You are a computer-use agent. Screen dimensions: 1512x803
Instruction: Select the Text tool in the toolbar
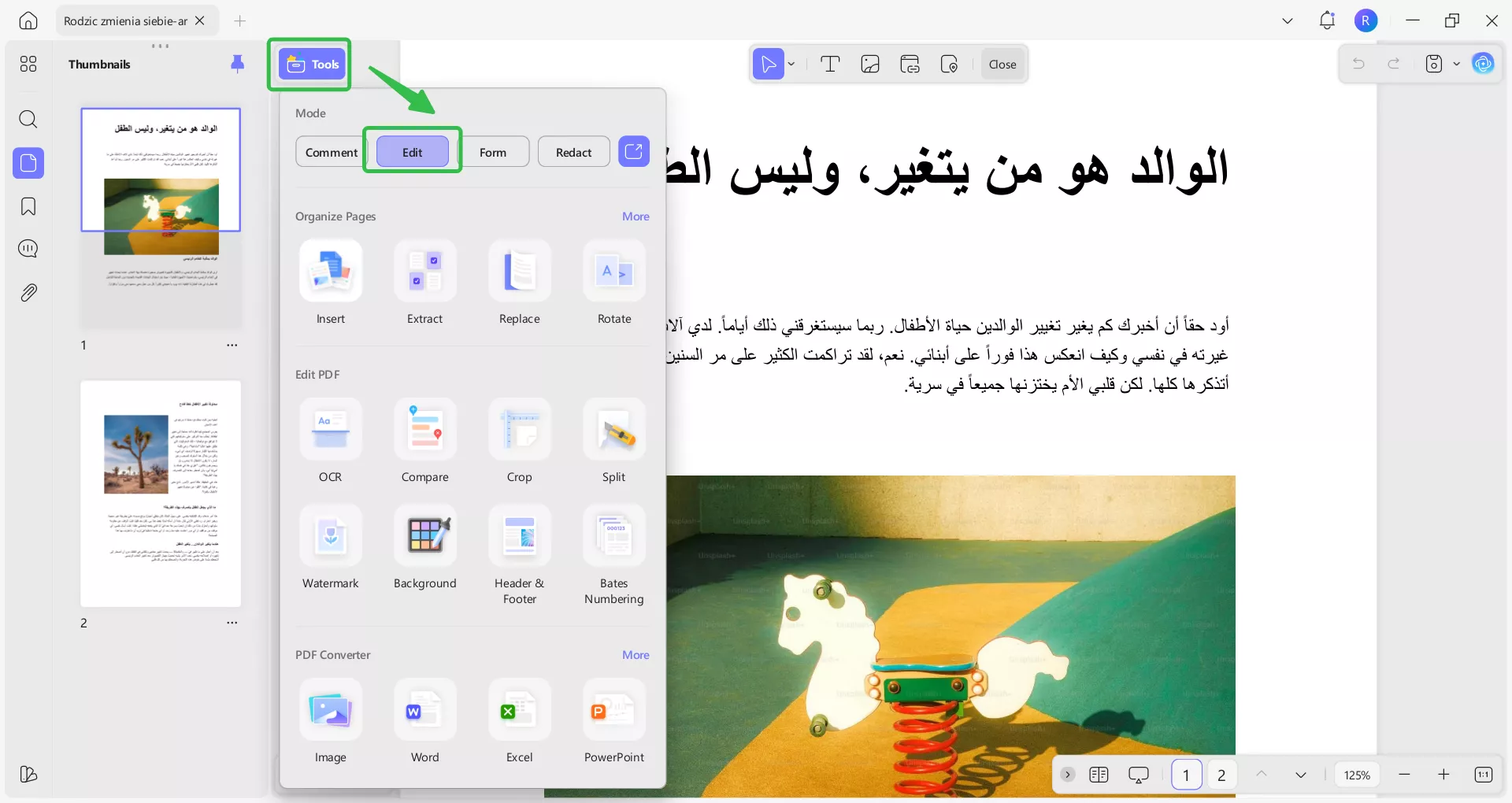[x=831, y=64]
